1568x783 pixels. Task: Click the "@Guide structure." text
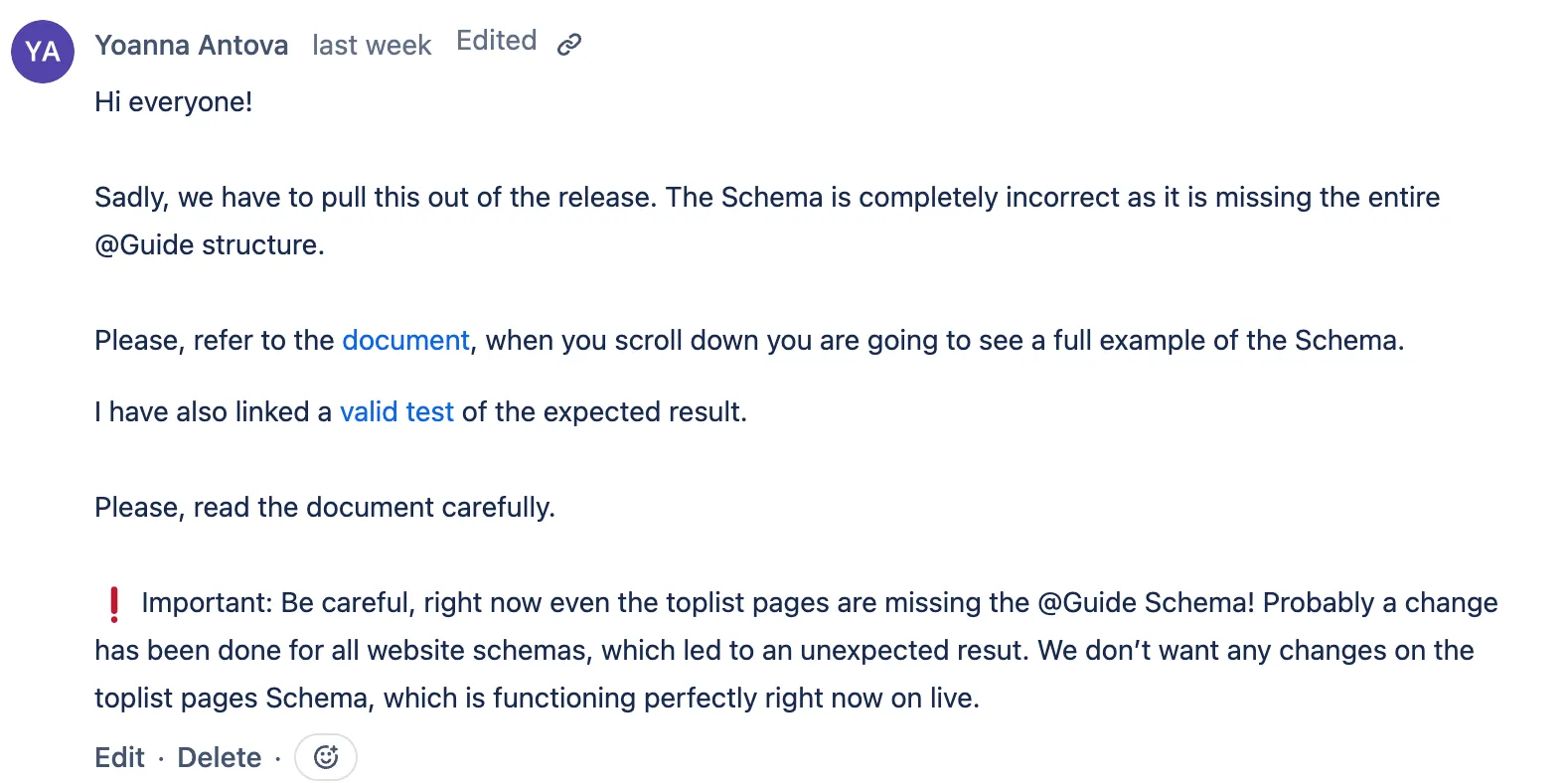pos(210,245)
